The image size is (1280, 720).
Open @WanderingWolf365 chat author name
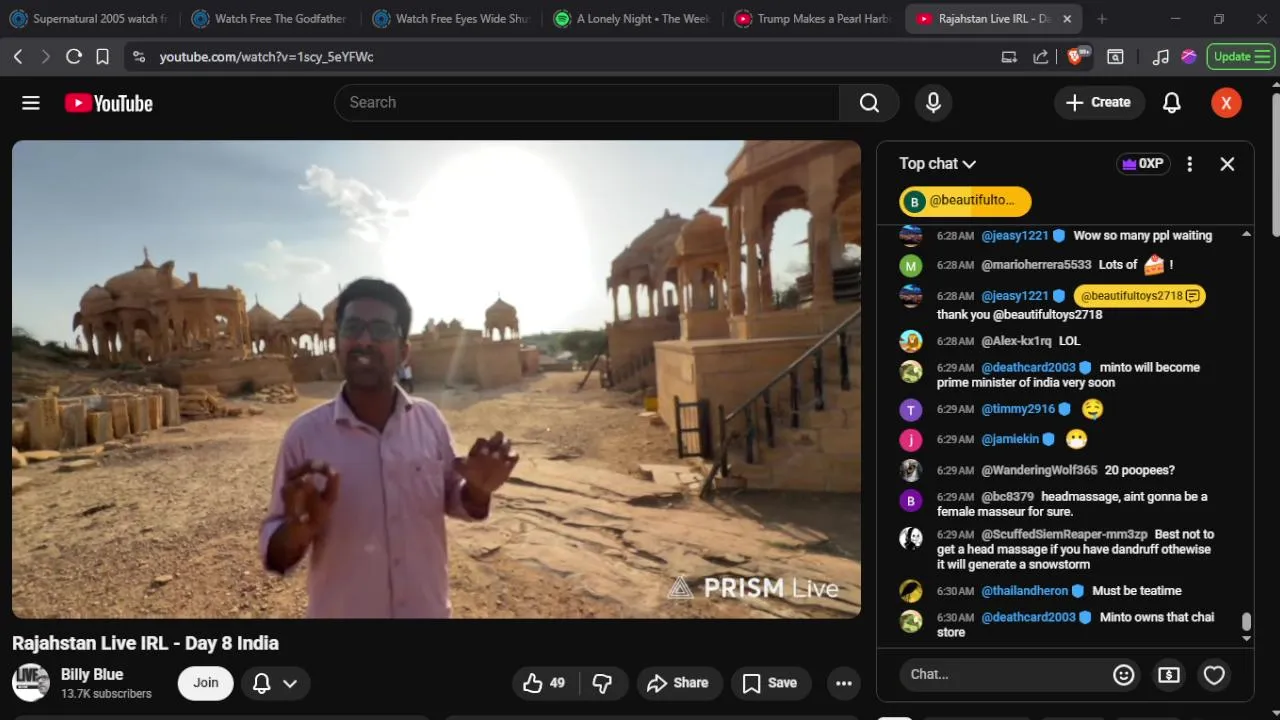1039,470
